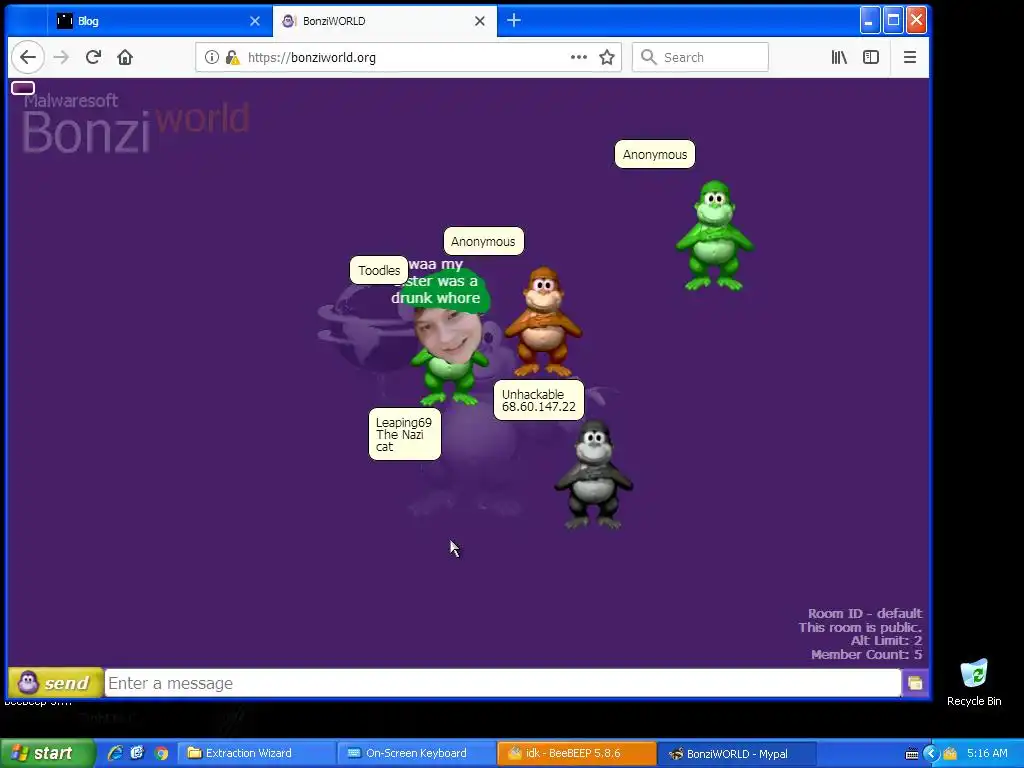This screenshot has width=1024, height=768.
Task: Open idk - BeeBEEP 5.8.6 taskbar button
Action: pyautogui.click(x=577, y=754)
